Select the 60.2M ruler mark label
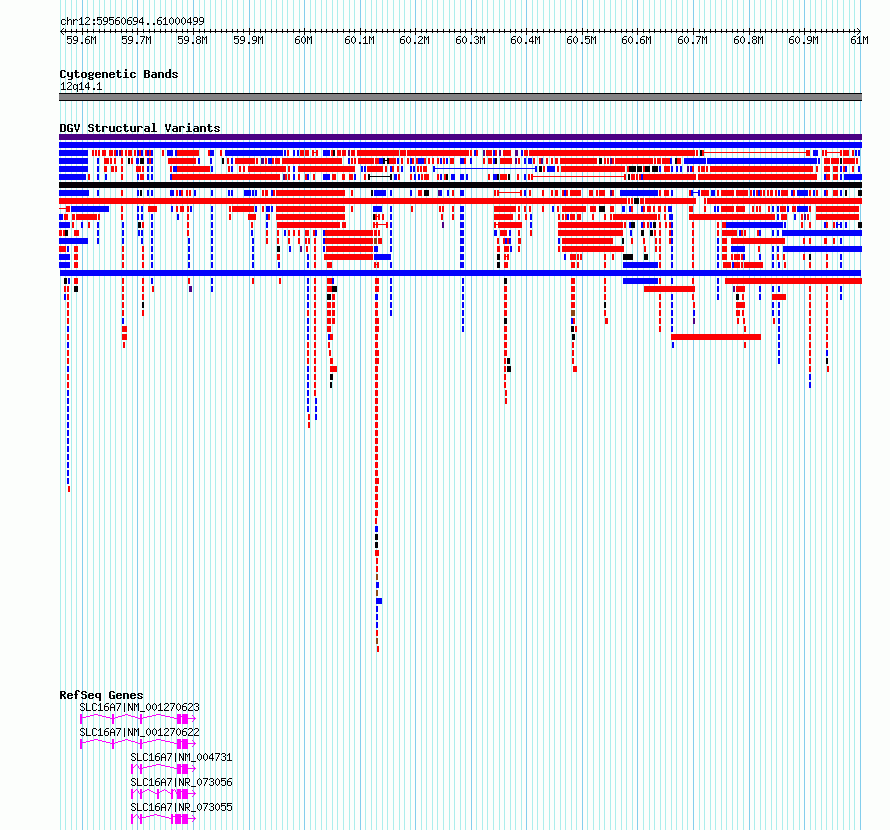 click(414, 40)
